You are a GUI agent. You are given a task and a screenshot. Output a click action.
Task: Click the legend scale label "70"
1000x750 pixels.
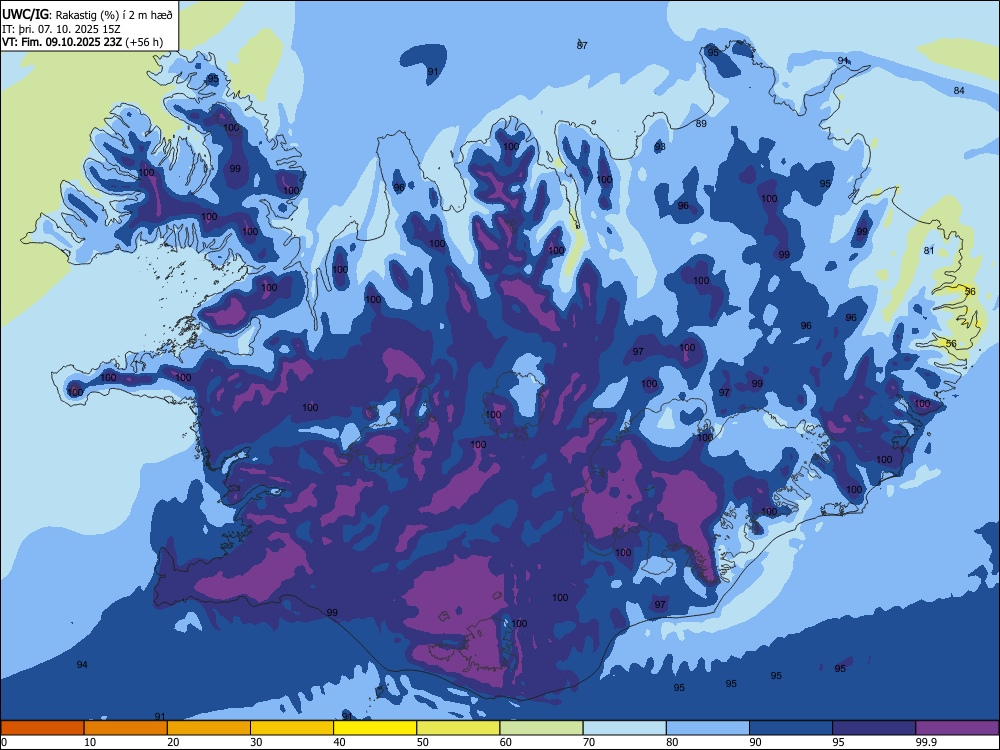pos(589,742)
